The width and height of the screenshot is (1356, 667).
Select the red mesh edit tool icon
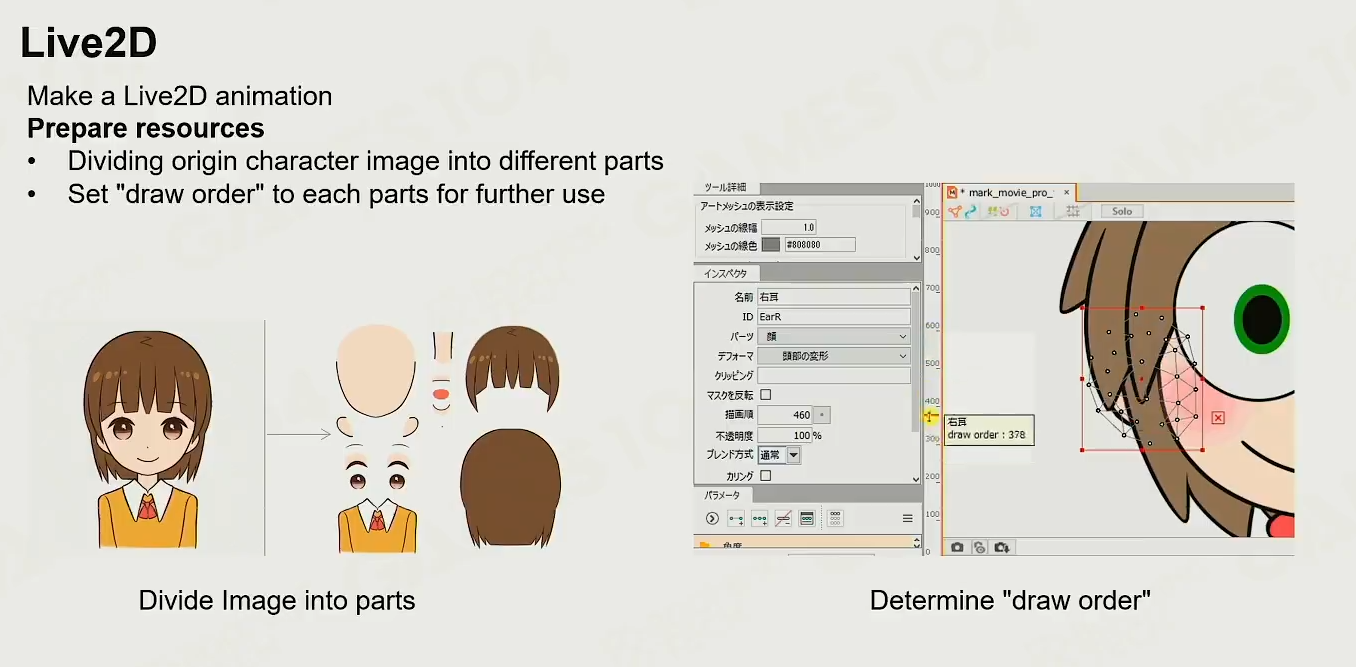pos(955,211)
